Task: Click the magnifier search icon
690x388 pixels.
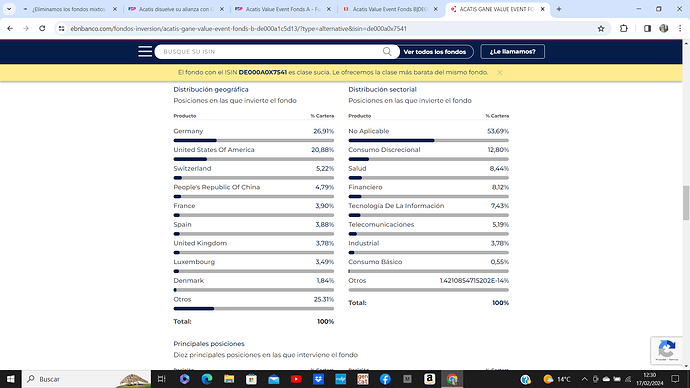Action: (387, 51)
